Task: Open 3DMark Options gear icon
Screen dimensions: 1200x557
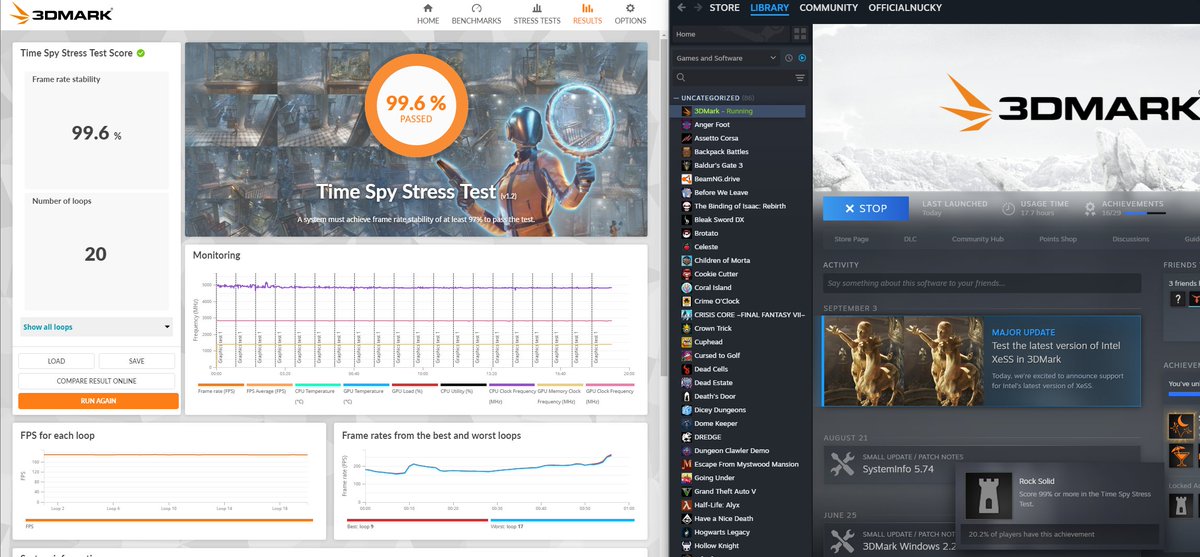Action: 630,8
